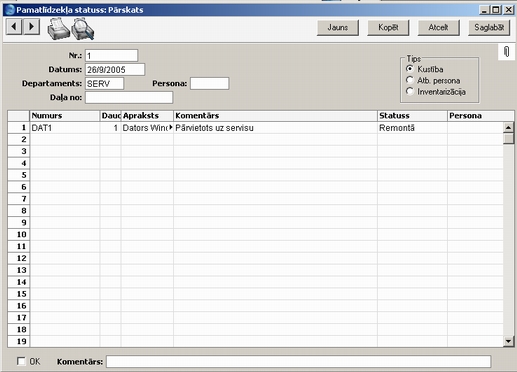Maximize the Pamatlīdzekļa statuss window

click(496, 10)
